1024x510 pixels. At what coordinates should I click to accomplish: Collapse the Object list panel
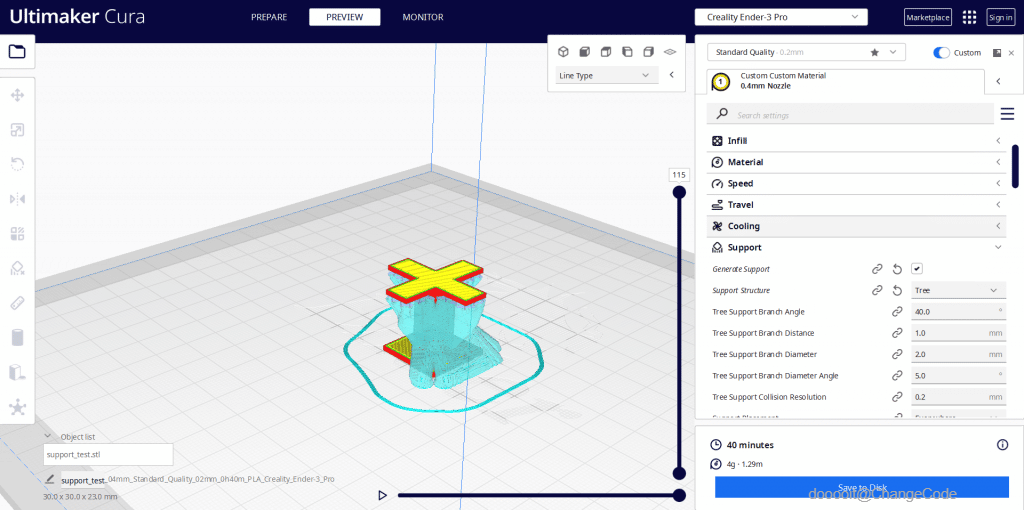(48, 436)
